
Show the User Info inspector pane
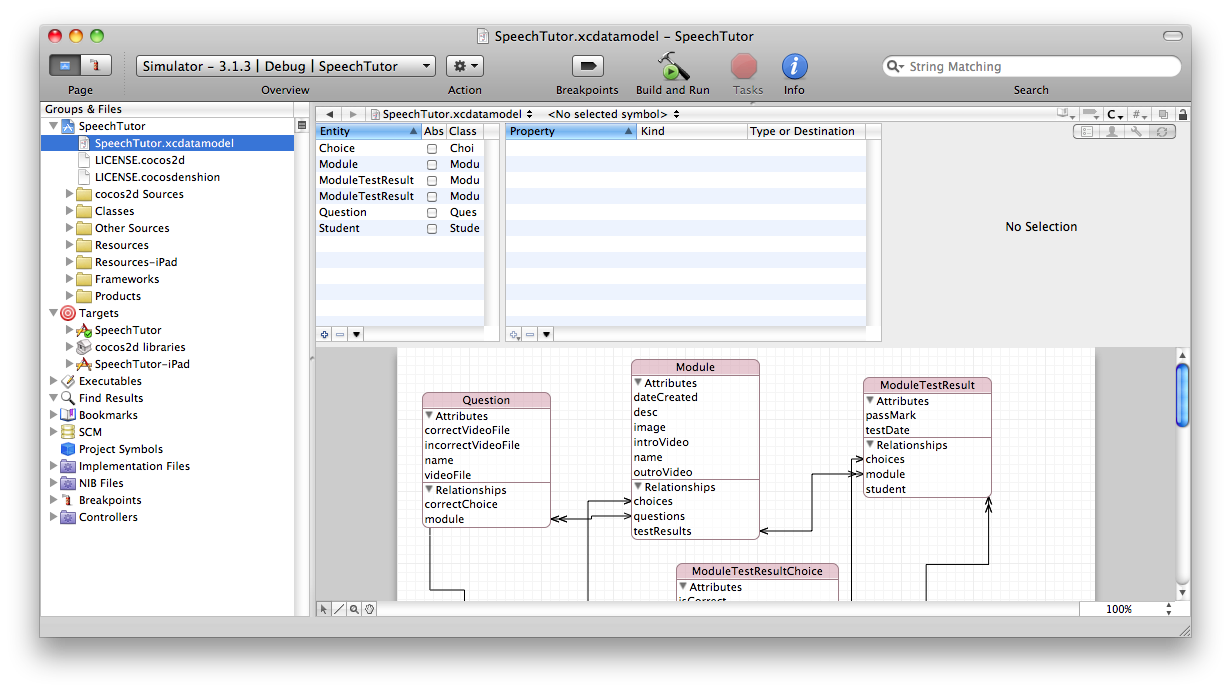point(1111,131)
